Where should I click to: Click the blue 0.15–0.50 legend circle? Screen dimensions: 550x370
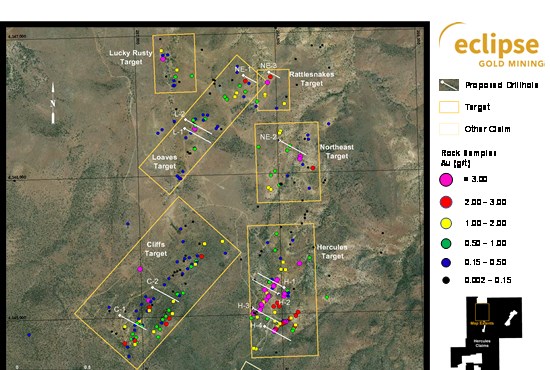[446, 262]
